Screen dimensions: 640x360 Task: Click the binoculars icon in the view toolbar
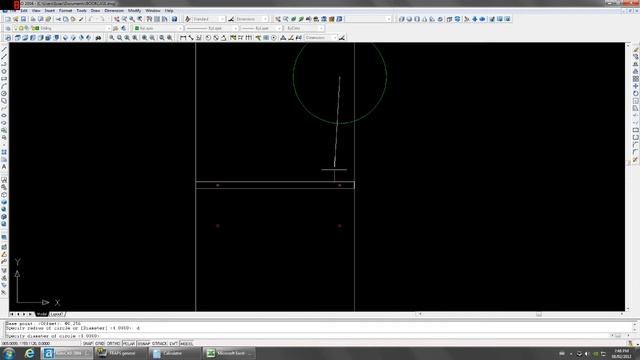(98, 38)
